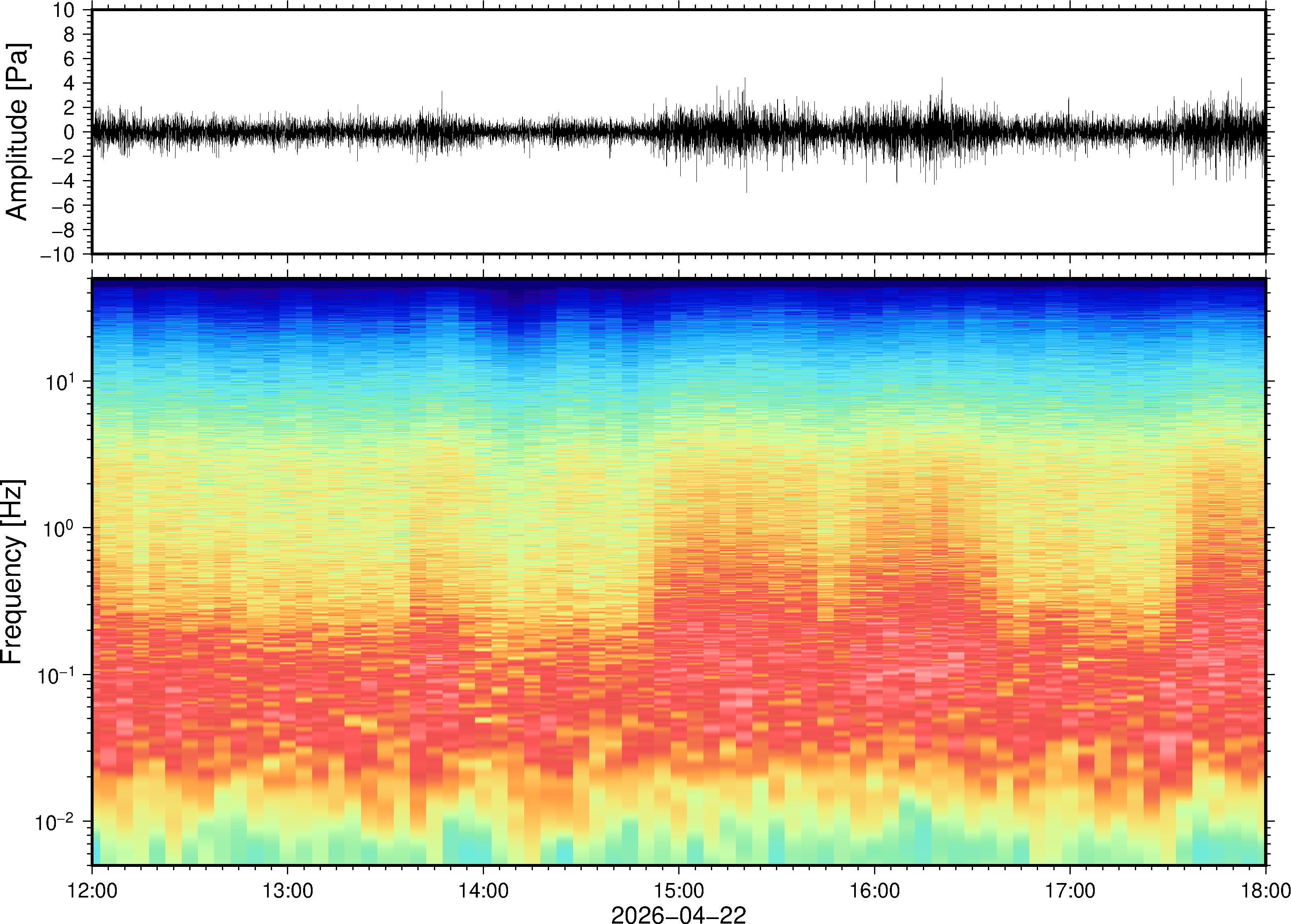Click the 16:00 time axis label

pyautogui.click(x=874, y=890)
